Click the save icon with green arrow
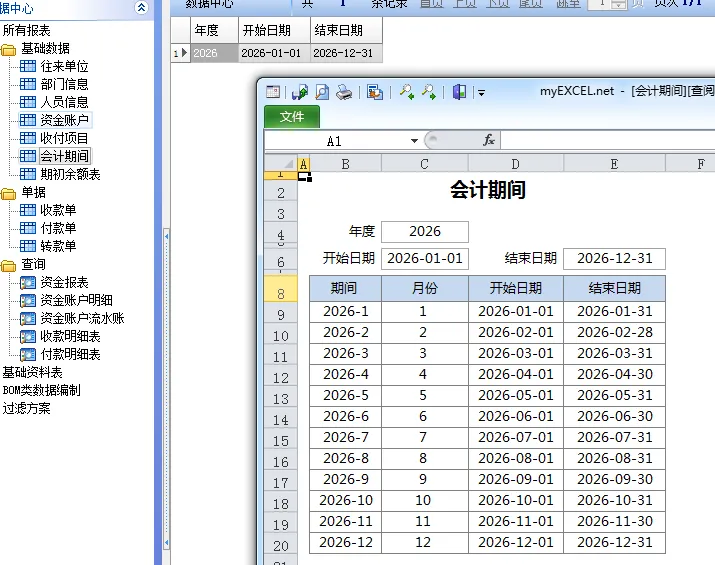 pyautogui.click(x=300, y=92)
